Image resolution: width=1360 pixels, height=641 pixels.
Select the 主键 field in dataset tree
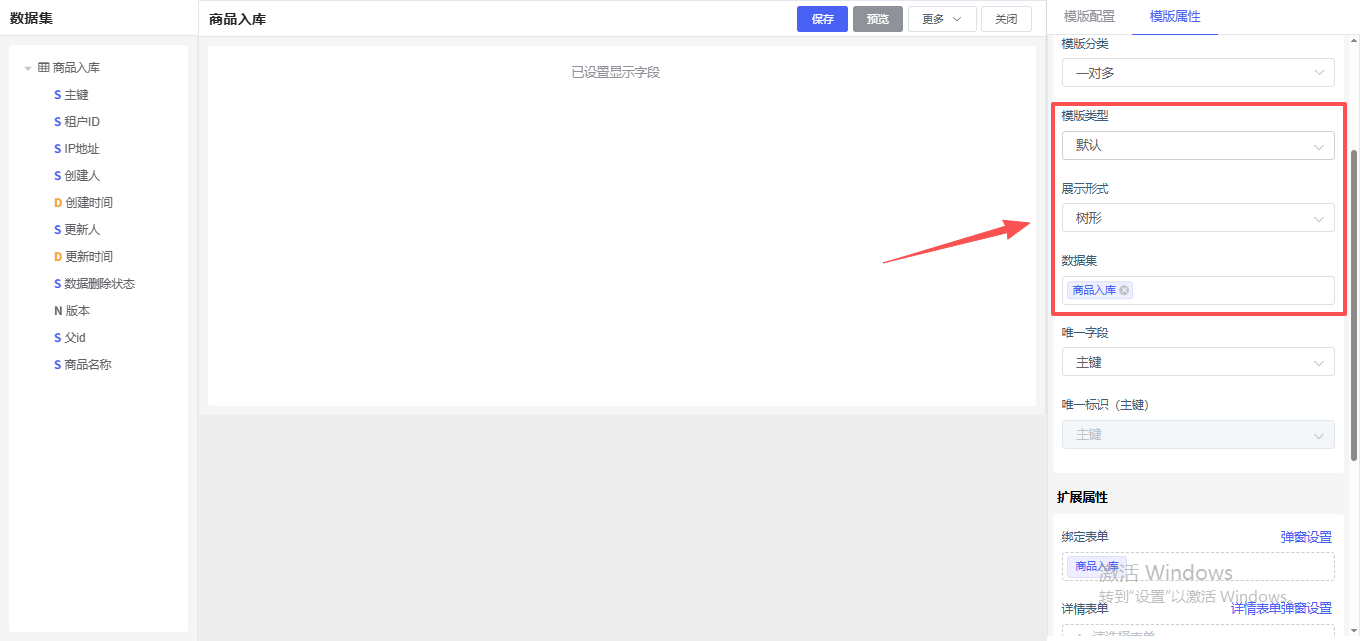76,95
